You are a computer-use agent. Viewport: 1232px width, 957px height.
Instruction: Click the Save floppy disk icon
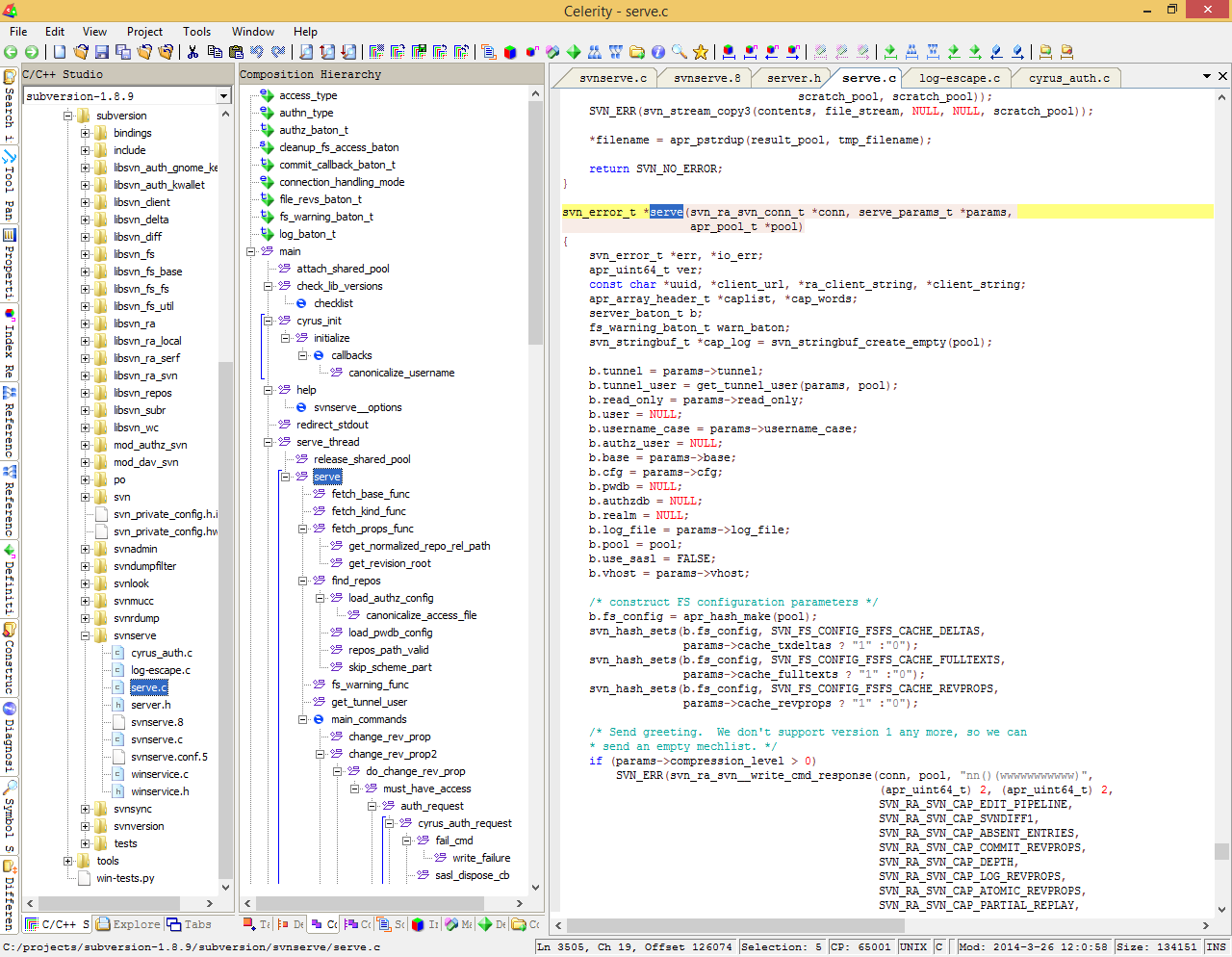[102, 52]
